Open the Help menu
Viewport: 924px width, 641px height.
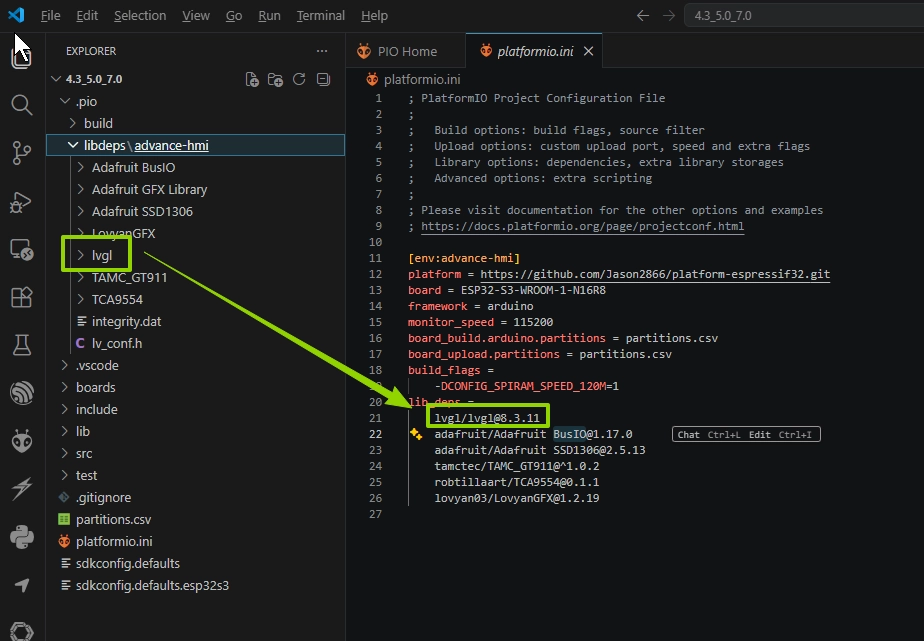pyautogui.click(x=374, y=15)
